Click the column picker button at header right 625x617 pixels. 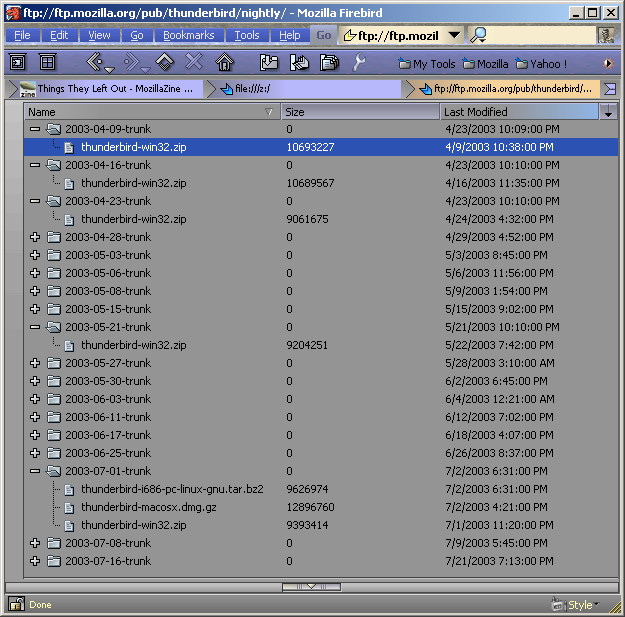point(608,112)
